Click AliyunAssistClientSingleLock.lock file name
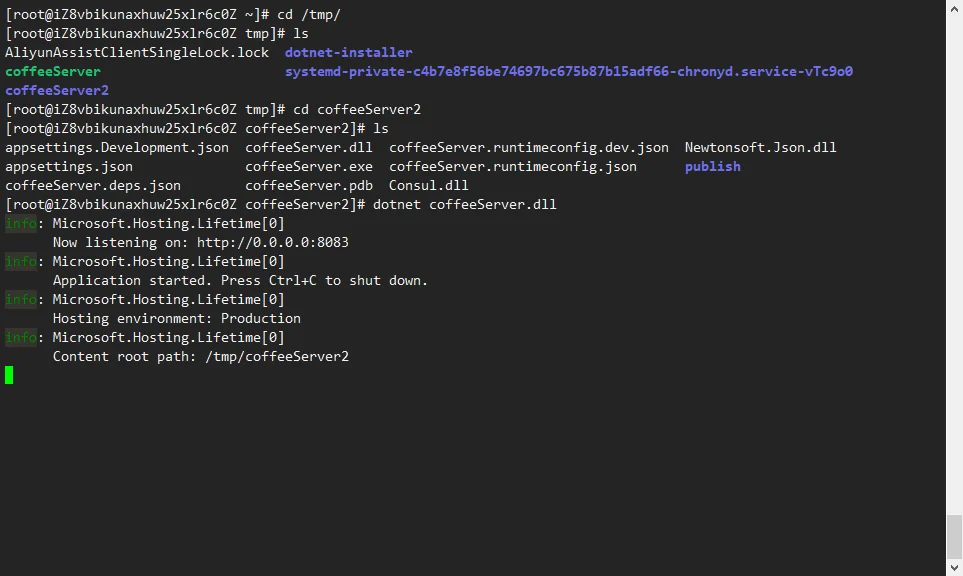This screenshot has width=963, height=576. click(x=137, y=53)
